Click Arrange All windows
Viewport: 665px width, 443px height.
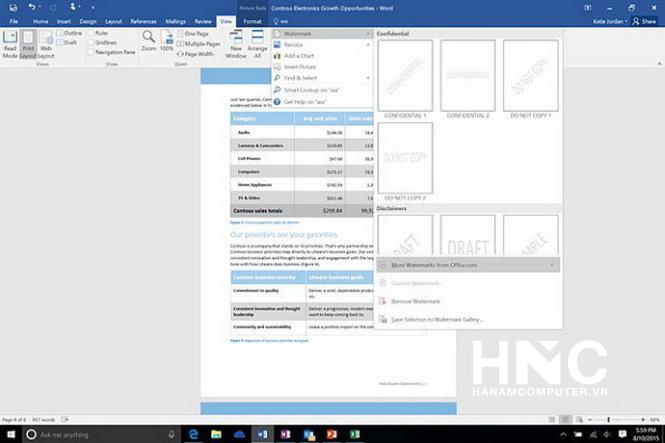[257, 44]
